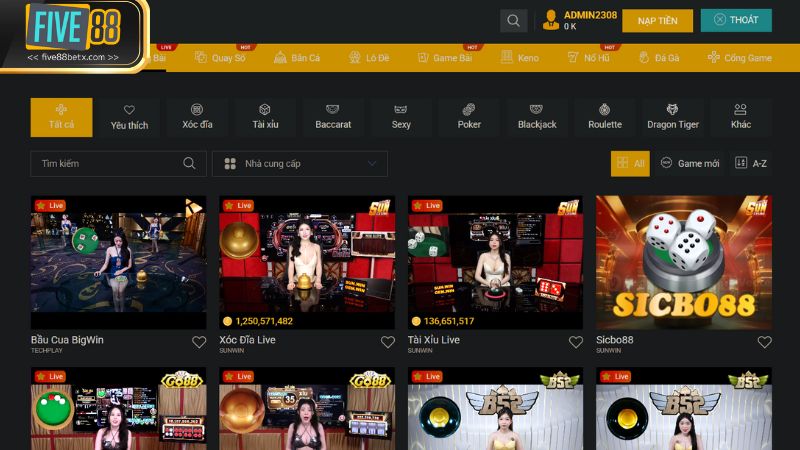The height and width of the screenshot is (450, 800).
Task: Click the Live badge on Tài Xỉu Live
Action: point(427,205)
